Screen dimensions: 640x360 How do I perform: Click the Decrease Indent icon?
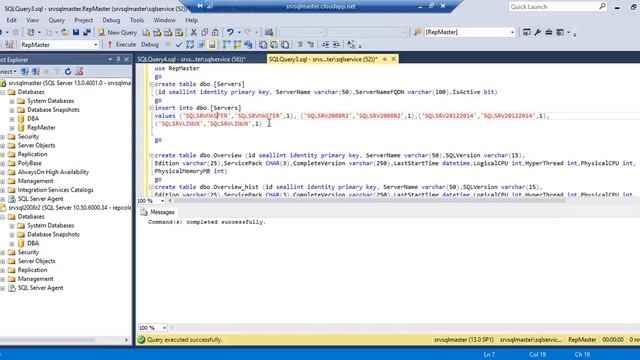(x=325, y=44)
